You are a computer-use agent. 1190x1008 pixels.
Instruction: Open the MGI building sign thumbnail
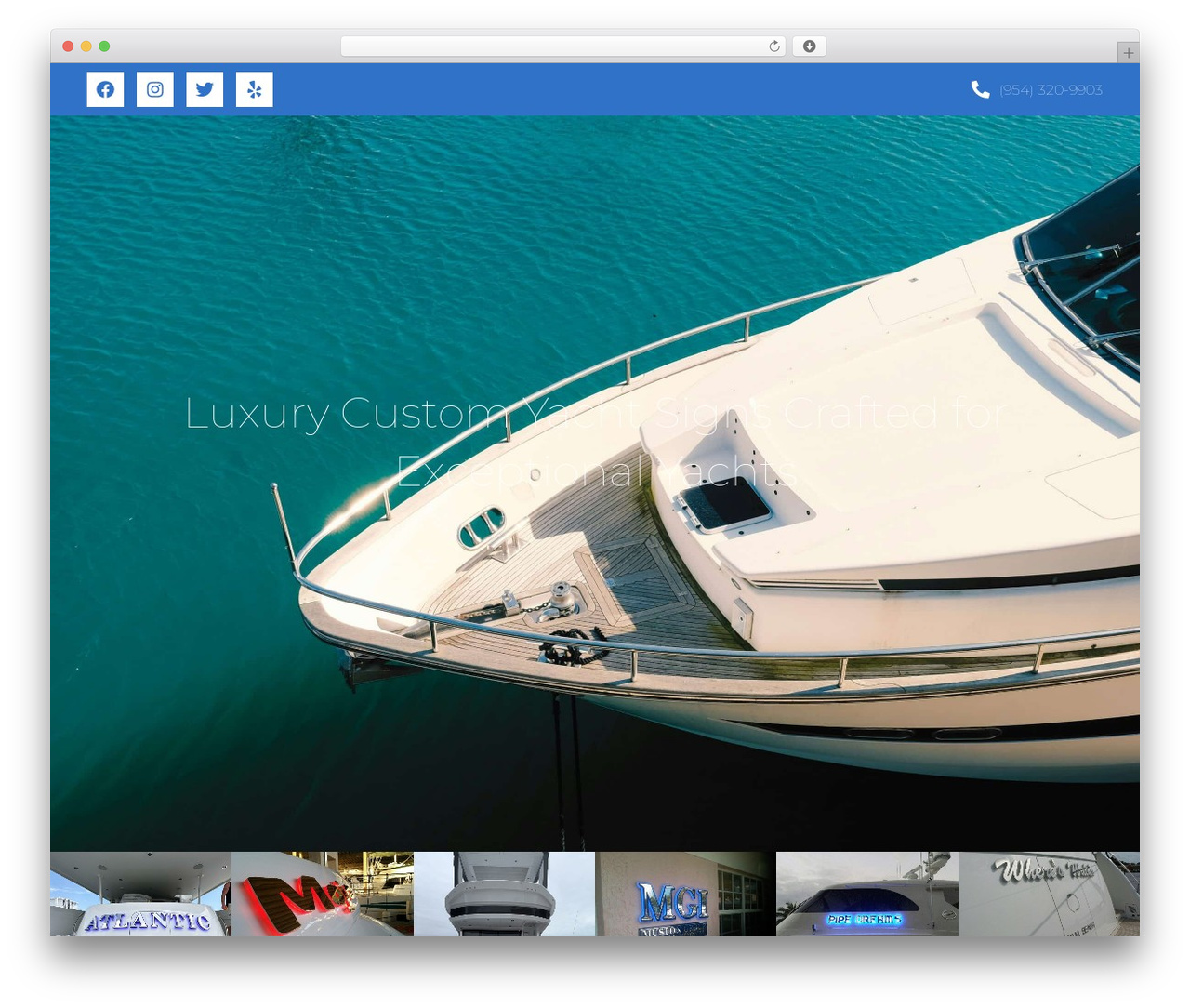(x=685, y=894)
